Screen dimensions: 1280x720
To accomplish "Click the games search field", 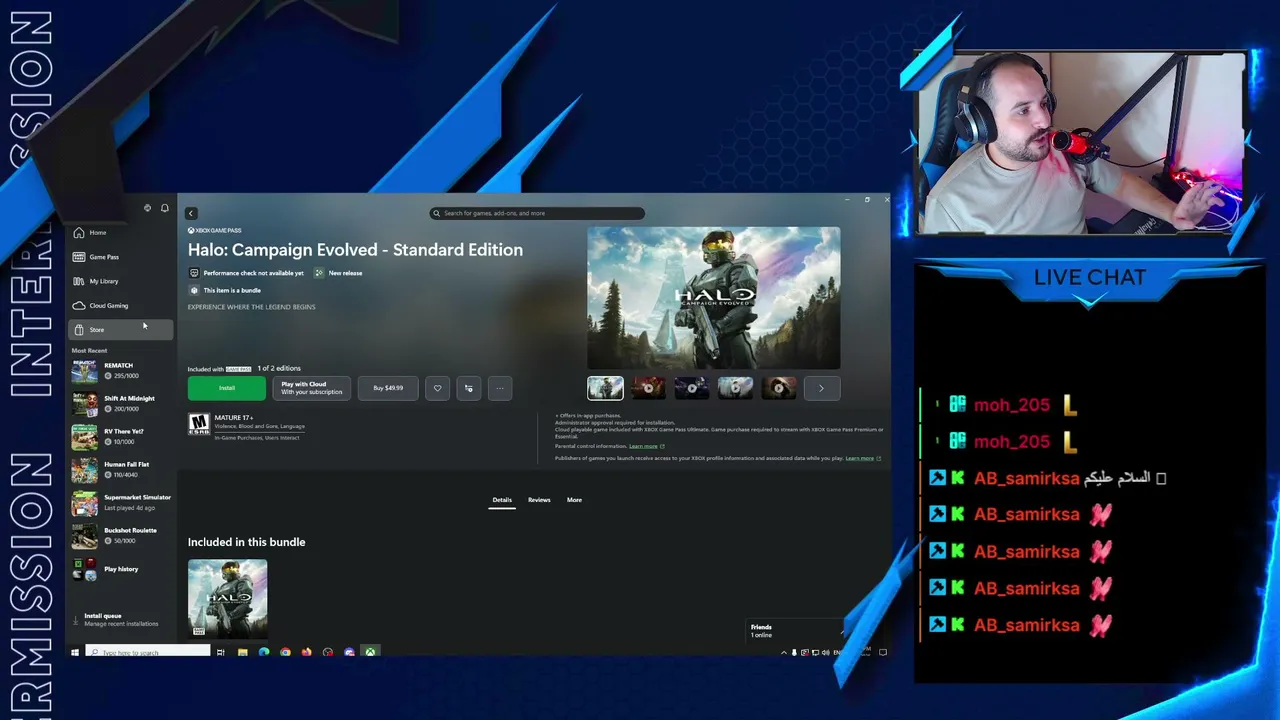I will tap(537, 213).
